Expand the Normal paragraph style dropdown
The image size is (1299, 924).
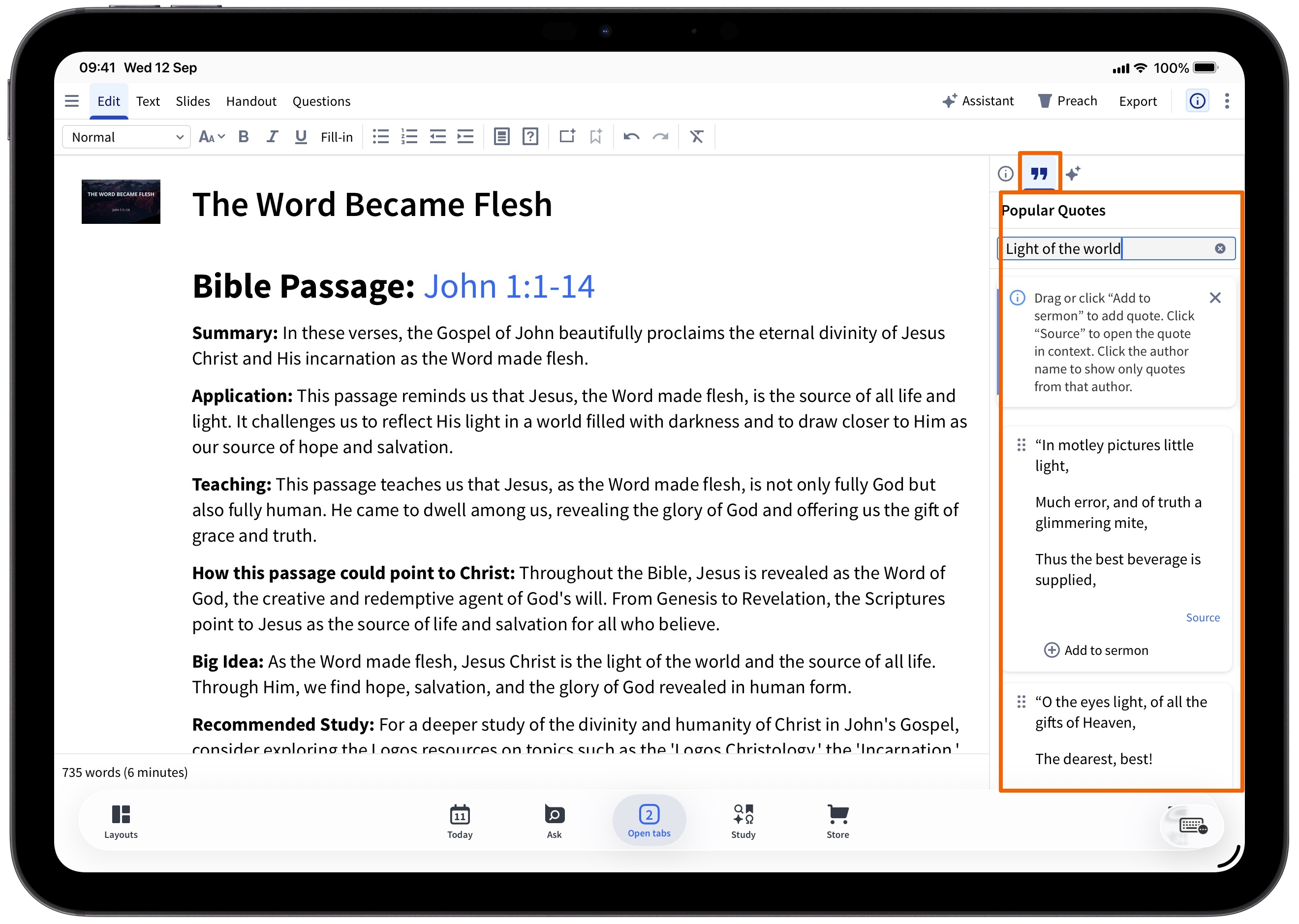126,137
